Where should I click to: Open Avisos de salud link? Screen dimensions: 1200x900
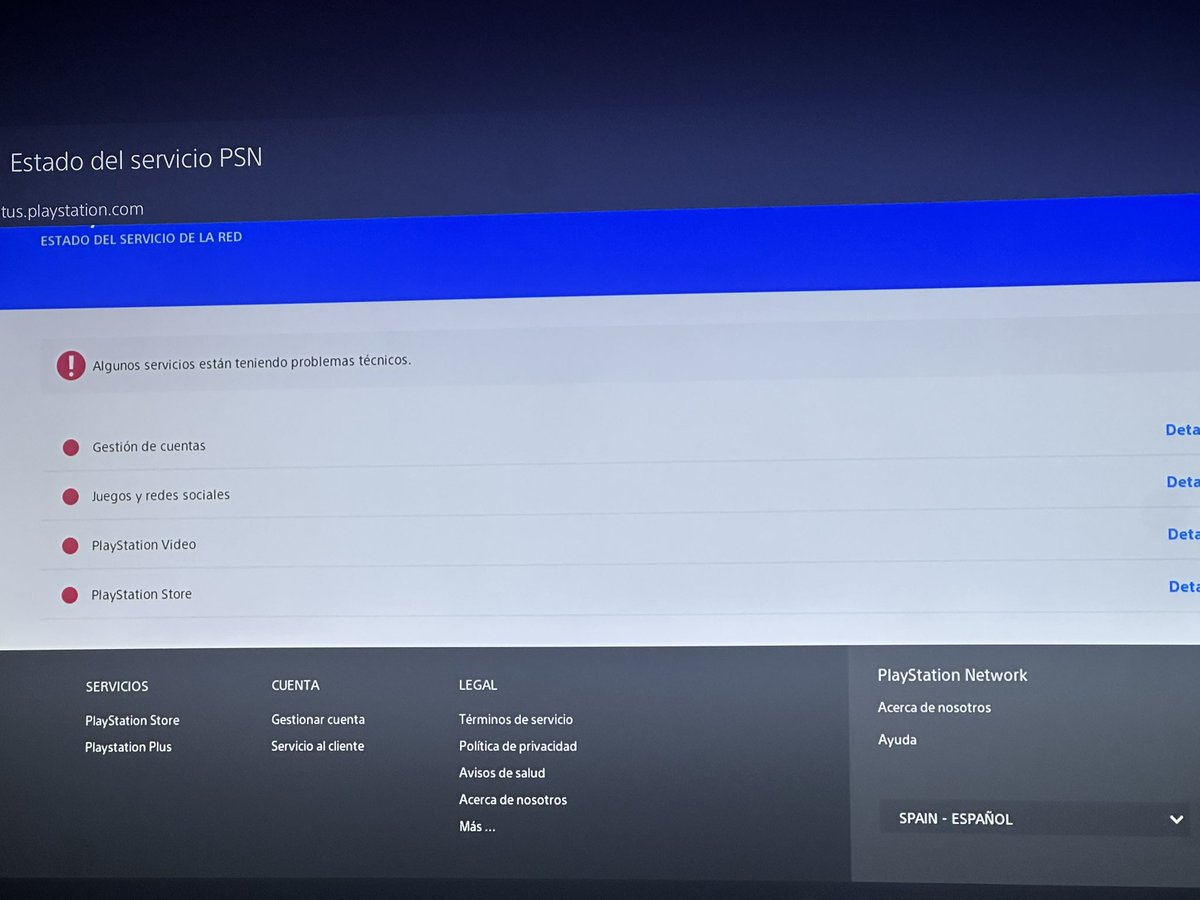[x=502, y=773]
